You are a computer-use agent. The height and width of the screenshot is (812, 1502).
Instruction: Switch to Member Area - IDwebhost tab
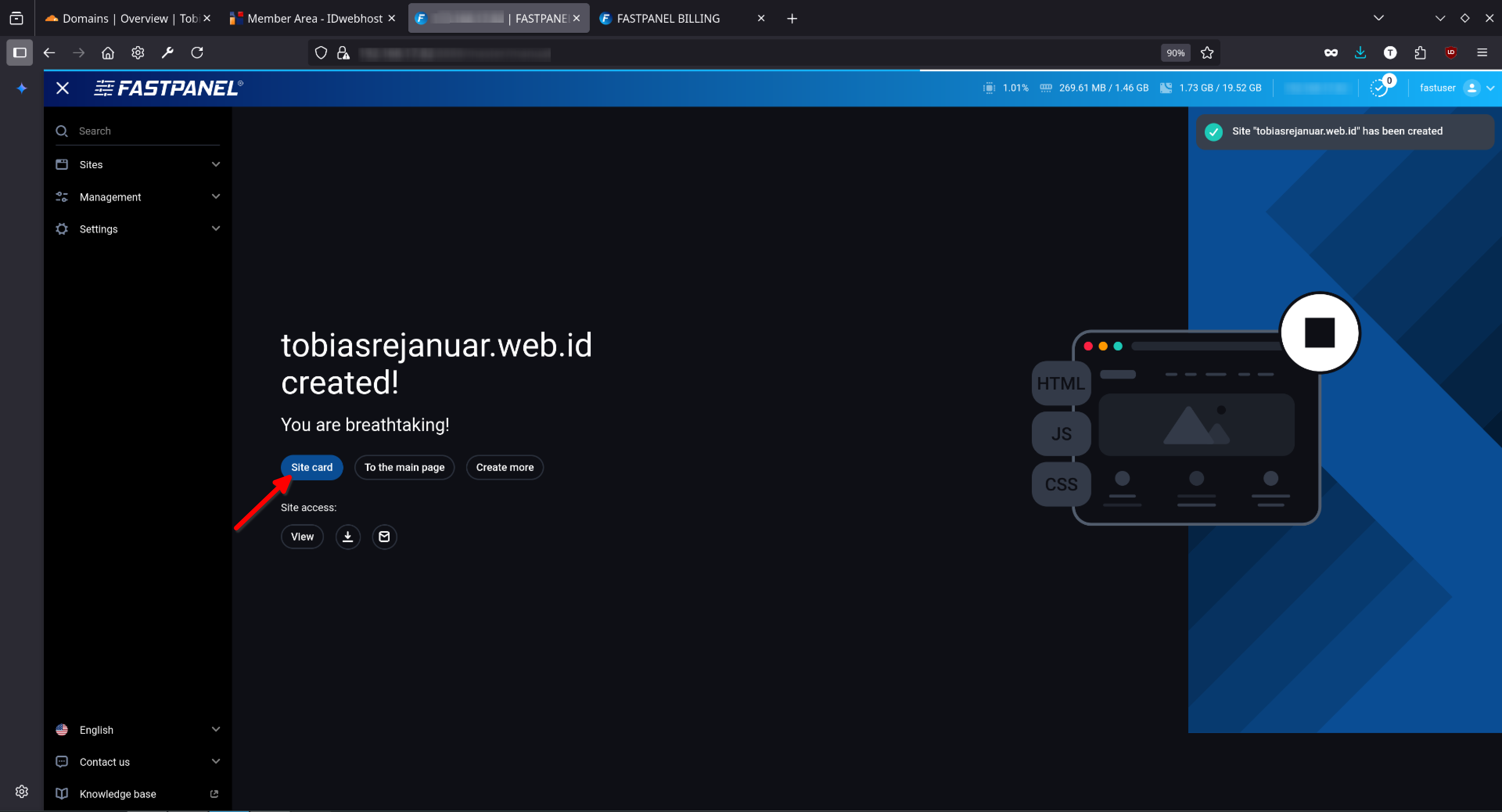pyautogui.click(x=314, y=19)
